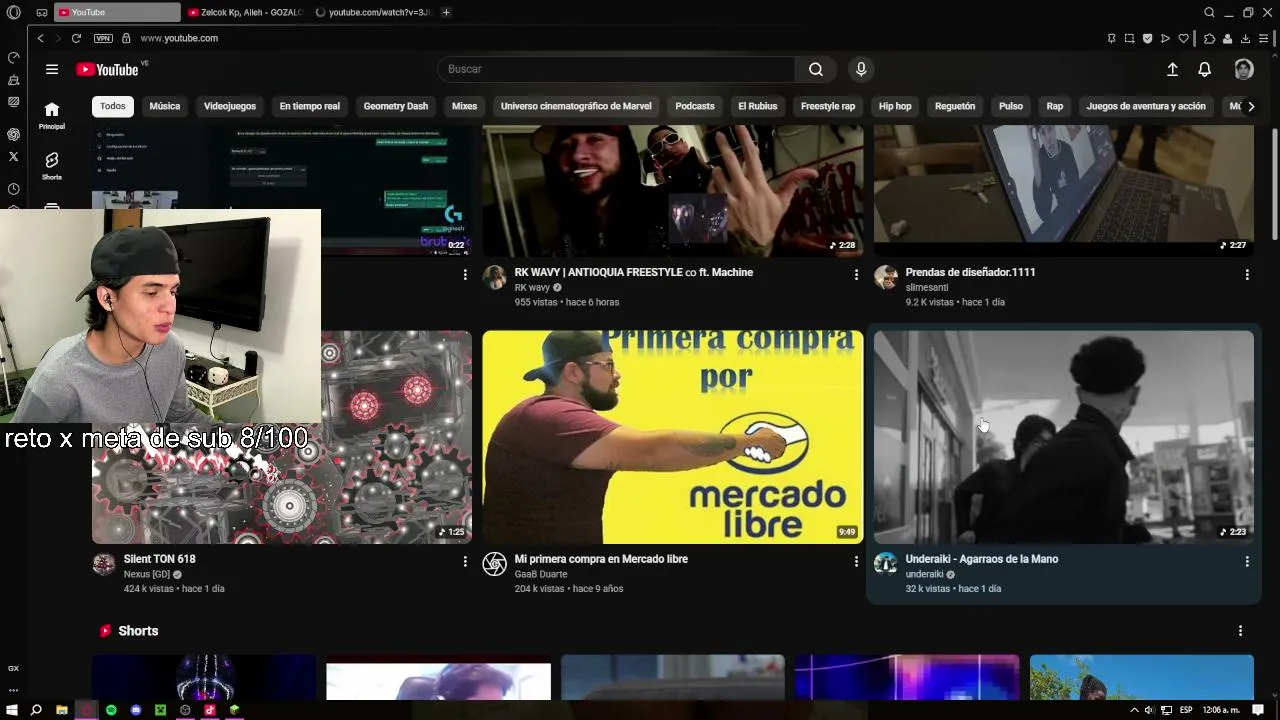Go to Principal home in sidebar
Image resolution: width=1280 pixels, height=720 pixels.
point(52,115)
